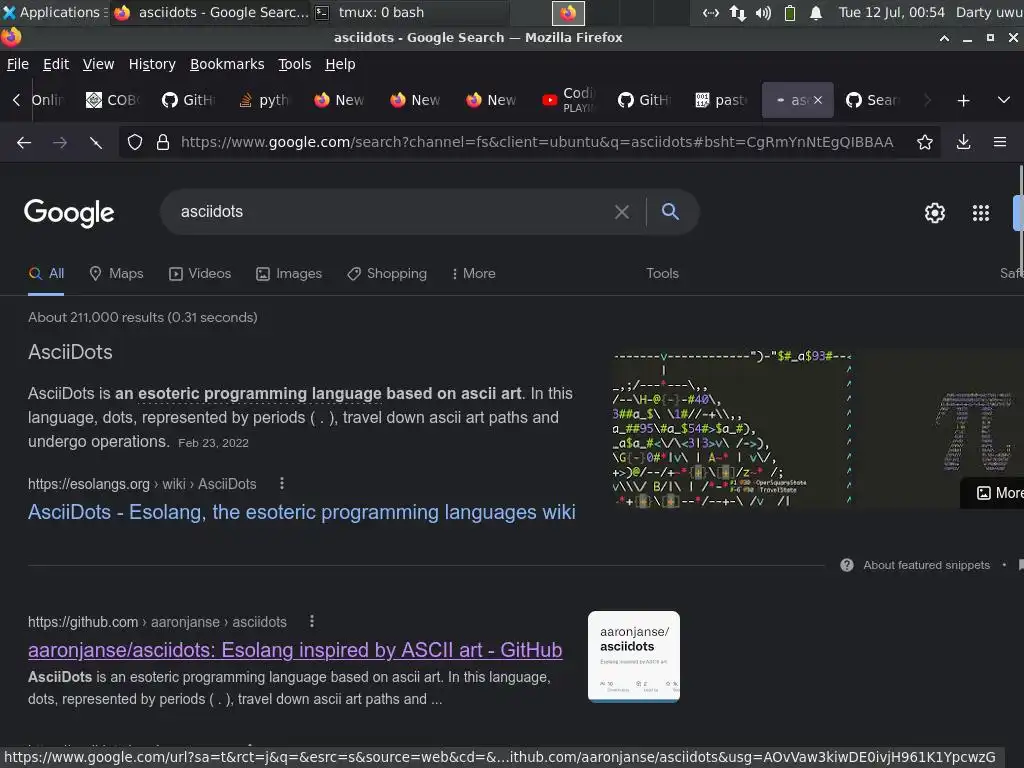Open the Edit menu

56,64
